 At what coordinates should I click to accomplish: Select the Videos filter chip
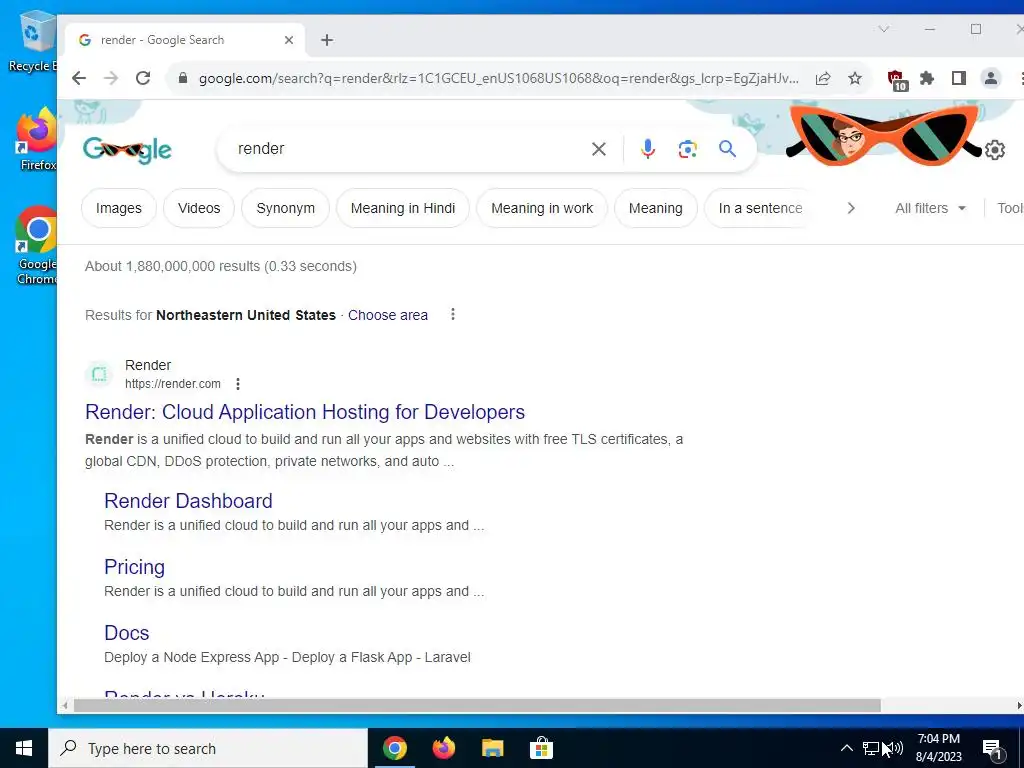pyautogui.click(x=199, y=208)
